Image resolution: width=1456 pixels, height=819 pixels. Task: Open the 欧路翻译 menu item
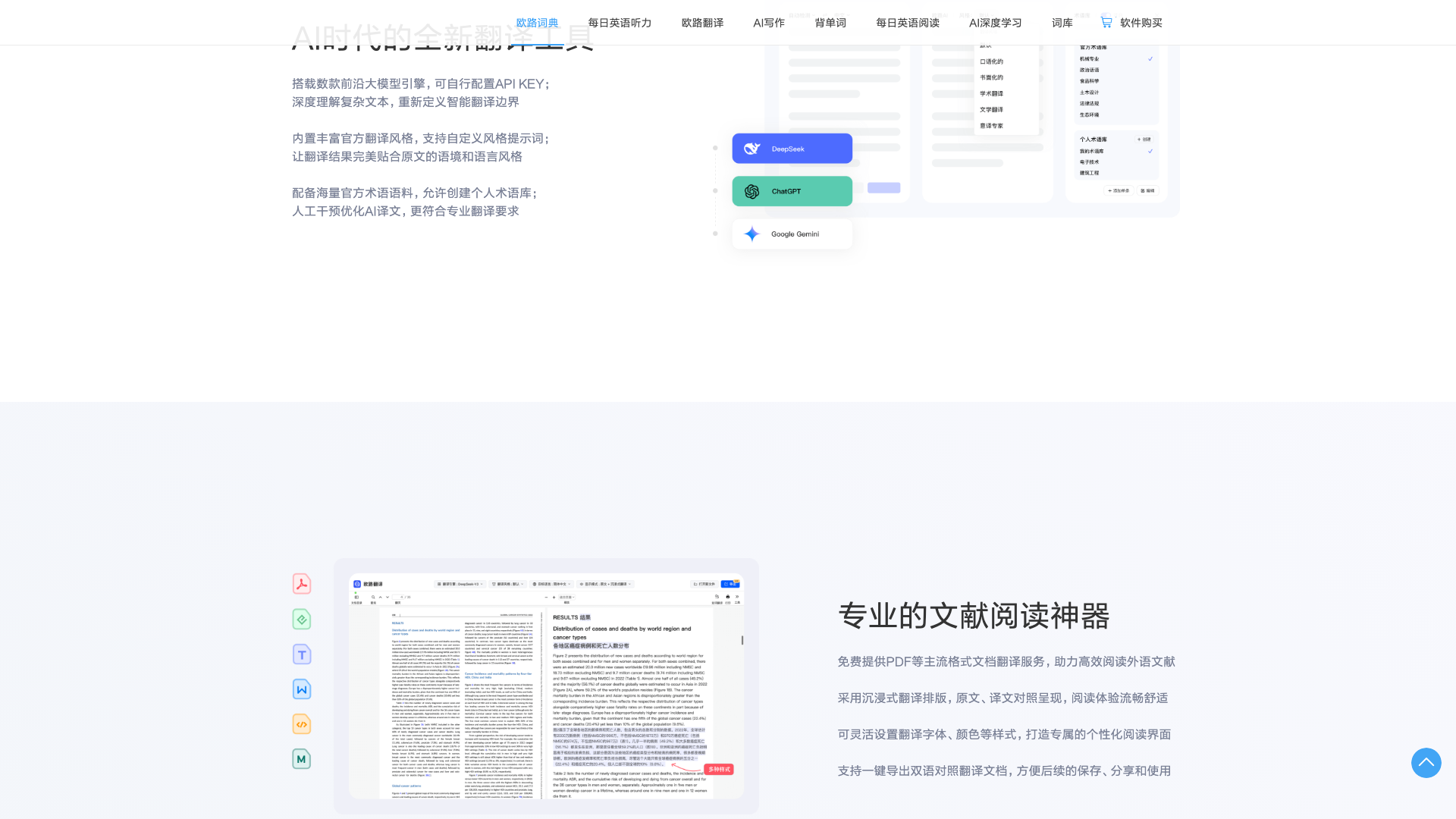click(x=702, y=23)
